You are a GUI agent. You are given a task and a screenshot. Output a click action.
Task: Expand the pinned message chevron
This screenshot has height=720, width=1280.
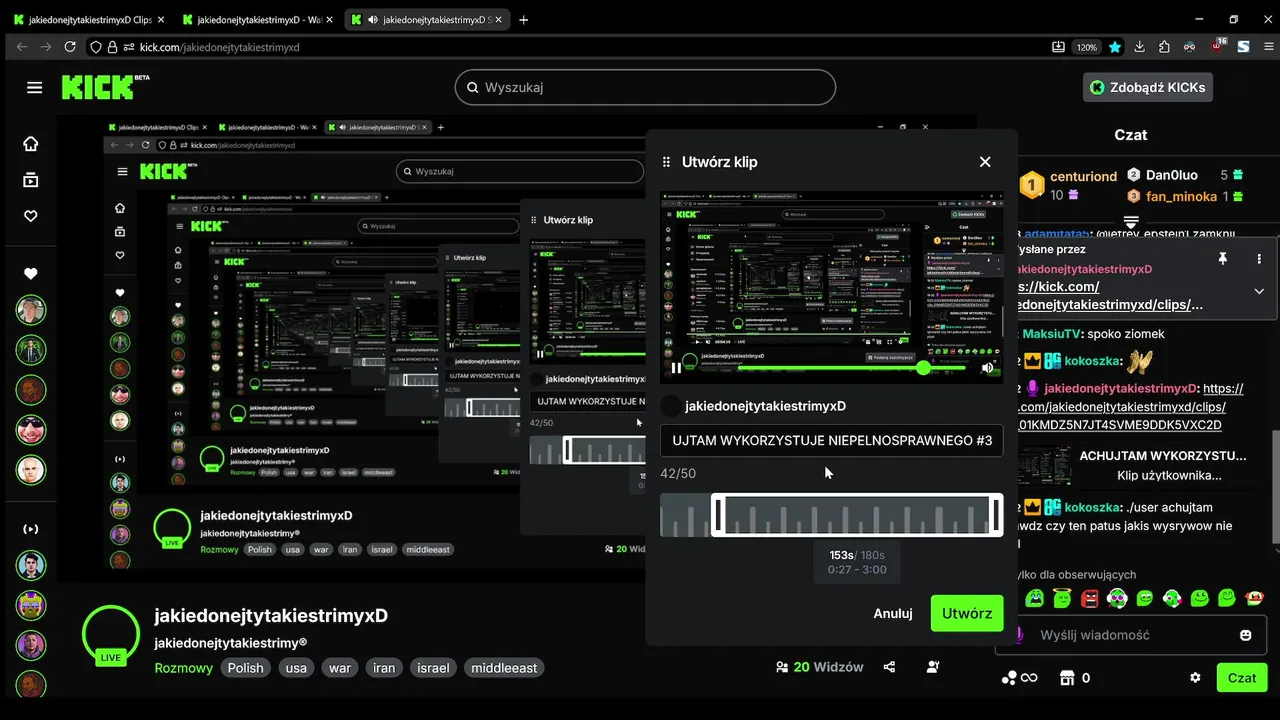click(x=1259, y=291)
